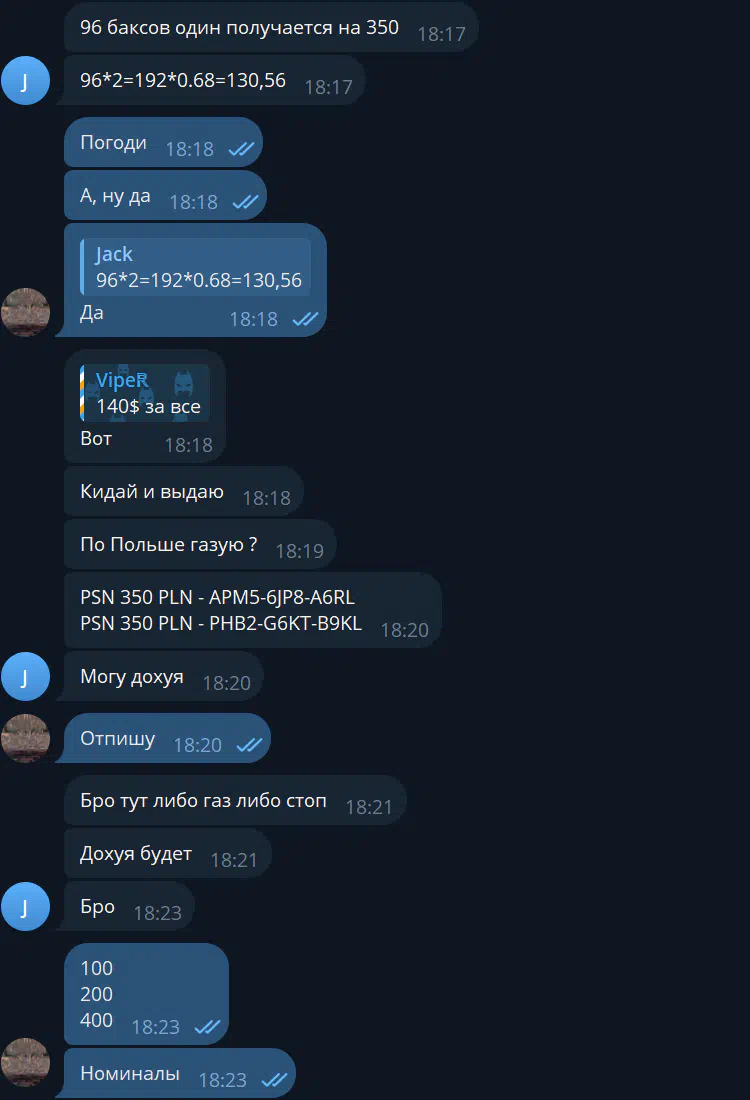Click the J avatar beside "Могу дохуя"
This screenshot has width=750, height=1100.
(x=26, y=677)
